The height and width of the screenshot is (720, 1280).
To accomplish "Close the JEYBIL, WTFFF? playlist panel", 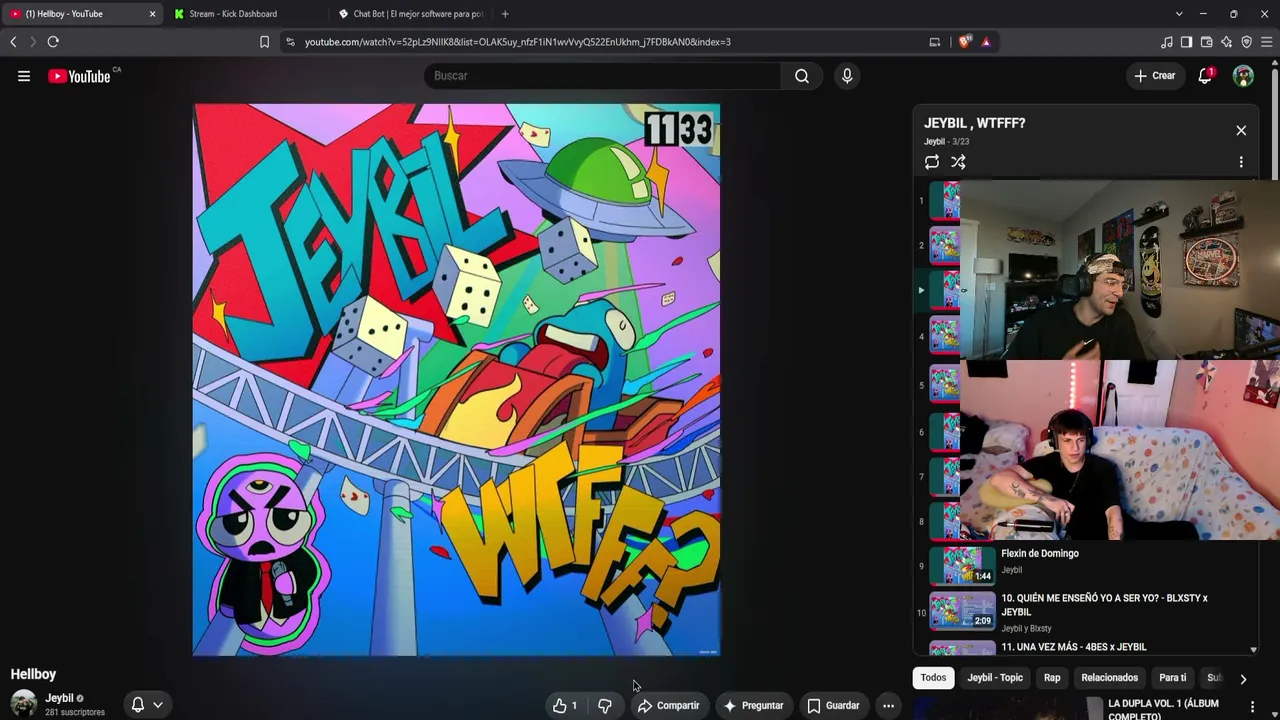I will point(1241,130).
